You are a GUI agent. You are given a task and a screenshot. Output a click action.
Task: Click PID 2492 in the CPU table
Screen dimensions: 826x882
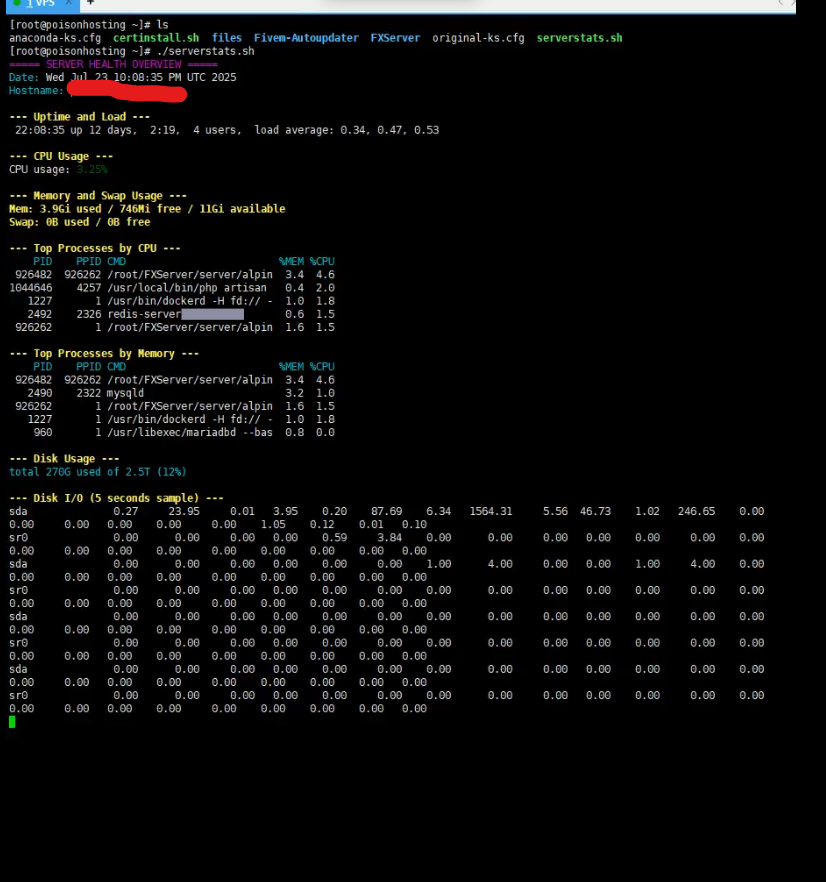(x=39, y=314)
